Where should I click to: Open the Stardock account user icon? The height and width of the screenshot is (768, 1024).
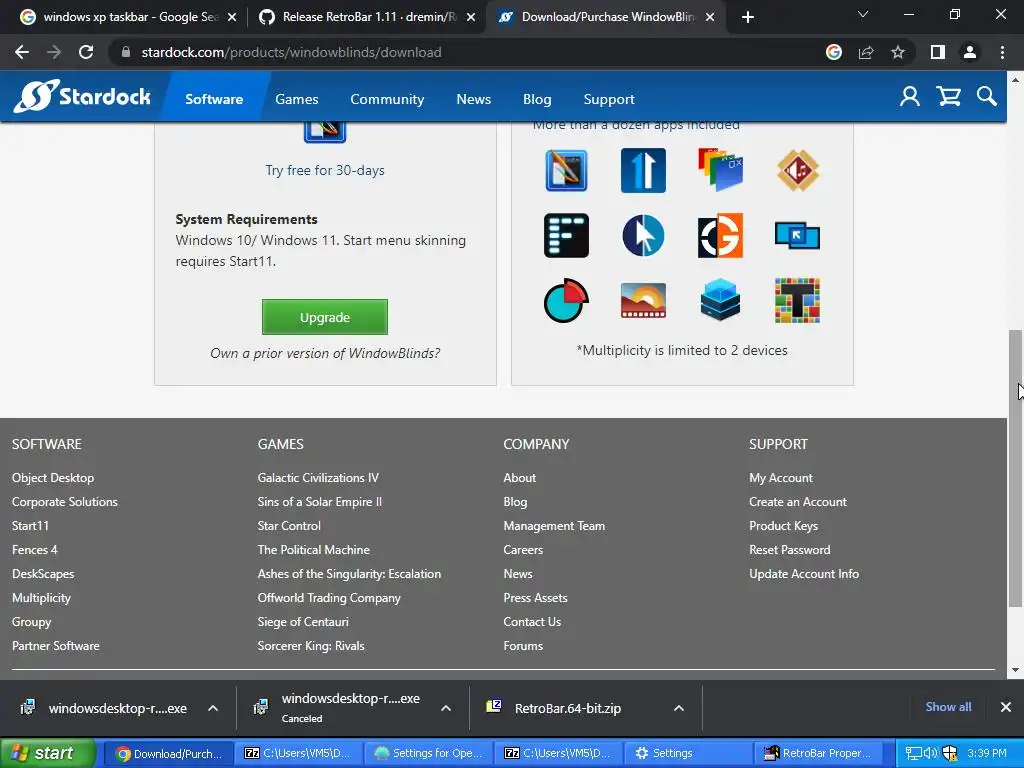tap(910, 97)
